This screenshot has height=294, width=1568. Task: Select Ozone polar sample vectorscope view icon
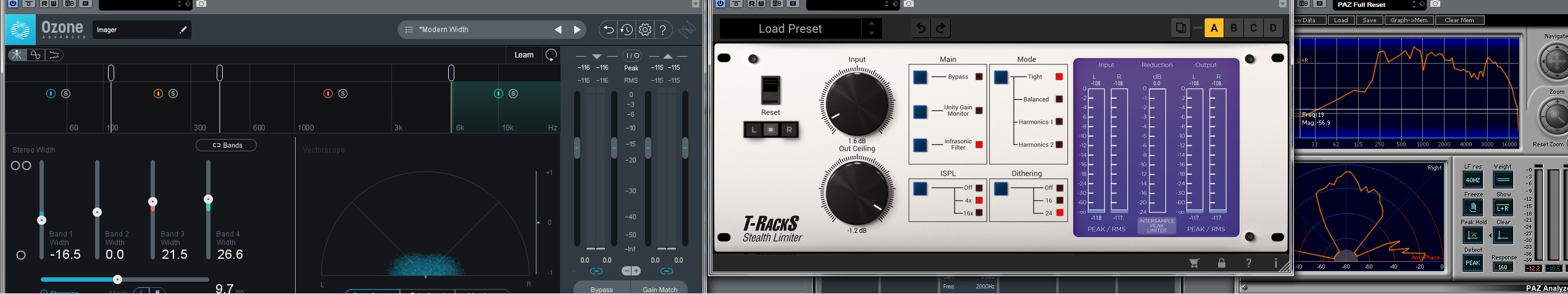click(x=17, y=55)
